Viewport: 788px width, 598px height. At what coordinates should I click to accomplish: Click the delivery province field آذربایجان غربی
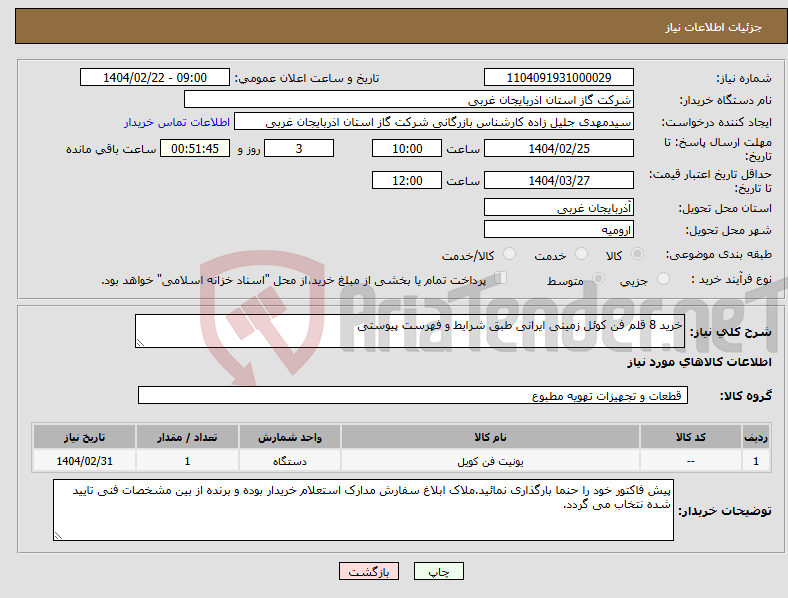pos(559,207)
